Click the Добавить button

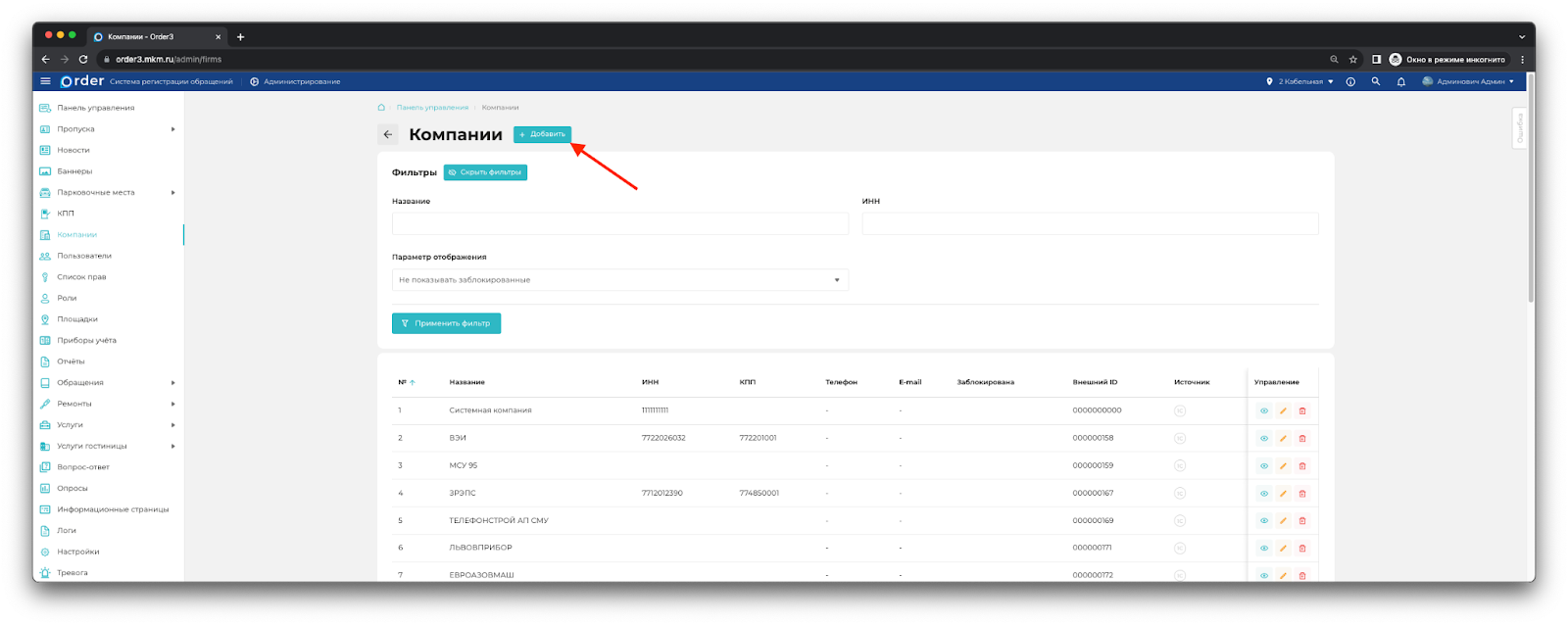pos(542,134)
